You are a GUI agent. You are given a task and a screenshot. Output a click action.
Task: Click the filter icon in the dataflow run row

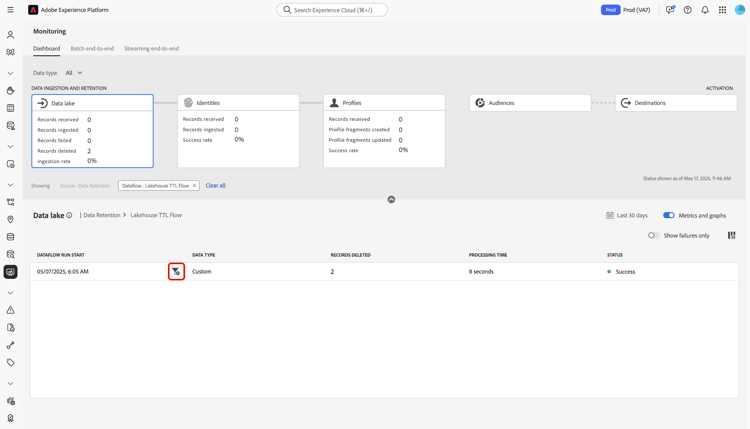tap(176, 272)
